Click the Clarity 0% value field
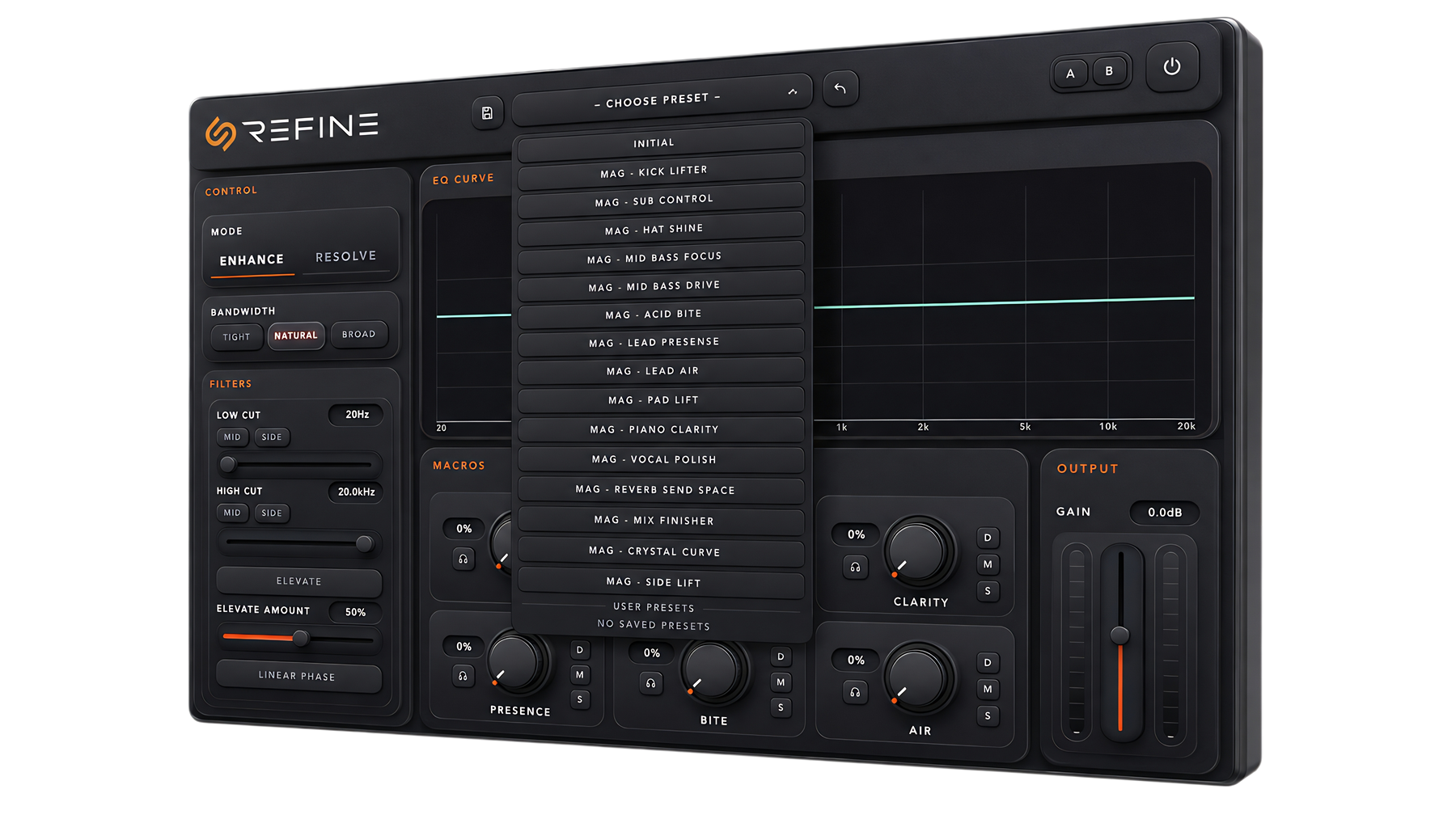 tap(857, 534)
